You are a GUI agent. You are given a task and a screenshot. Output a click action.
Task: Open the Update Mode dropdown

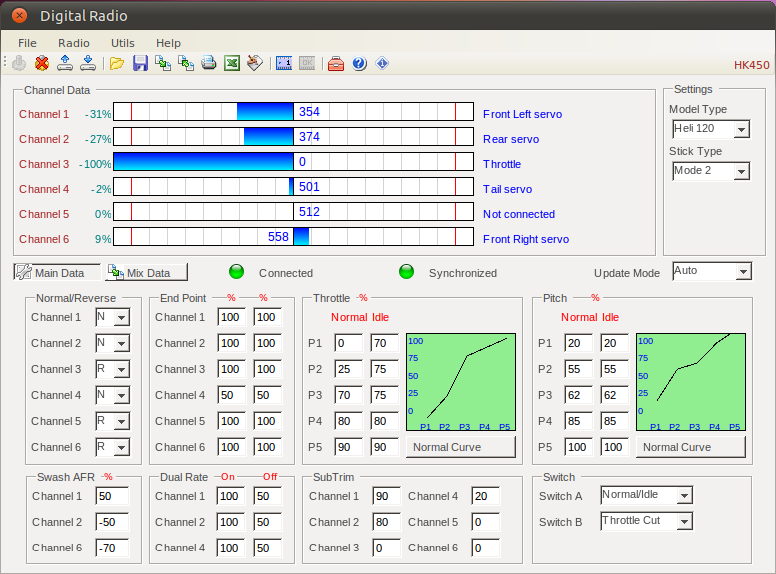point(741,272)
